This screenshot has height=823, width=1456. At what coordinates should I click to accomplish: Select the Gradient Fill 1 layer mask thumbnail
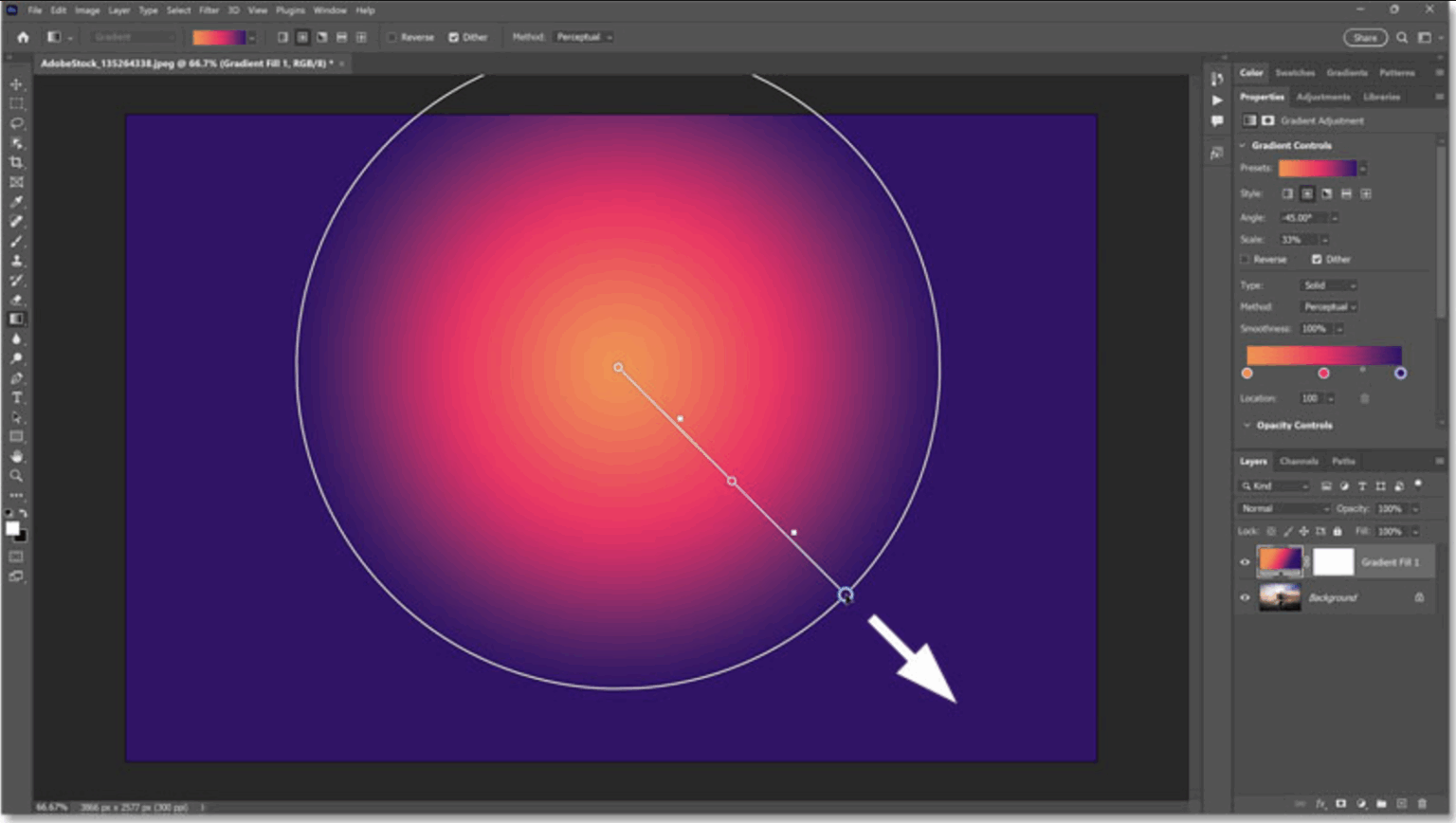pyautogui.click(x=1335, y=561)
